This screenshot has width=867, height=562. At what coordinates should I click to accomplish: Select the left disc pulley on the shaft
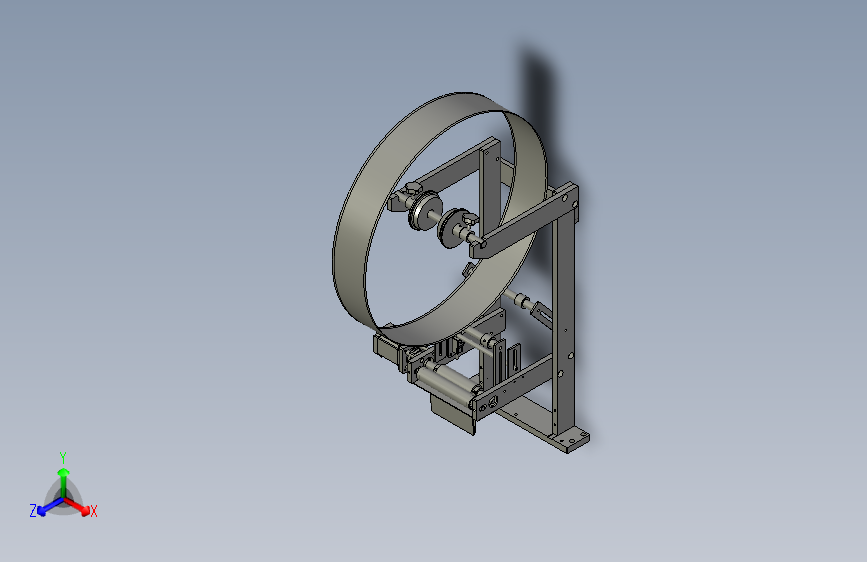425,210
